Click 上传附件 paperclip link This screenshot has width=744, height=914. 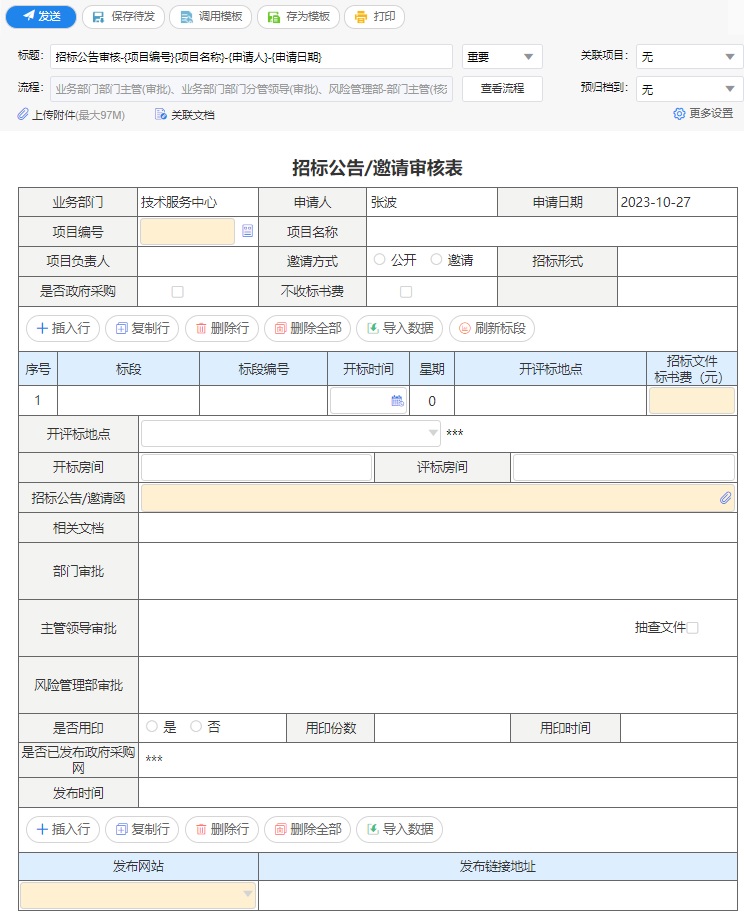(71, 115)
